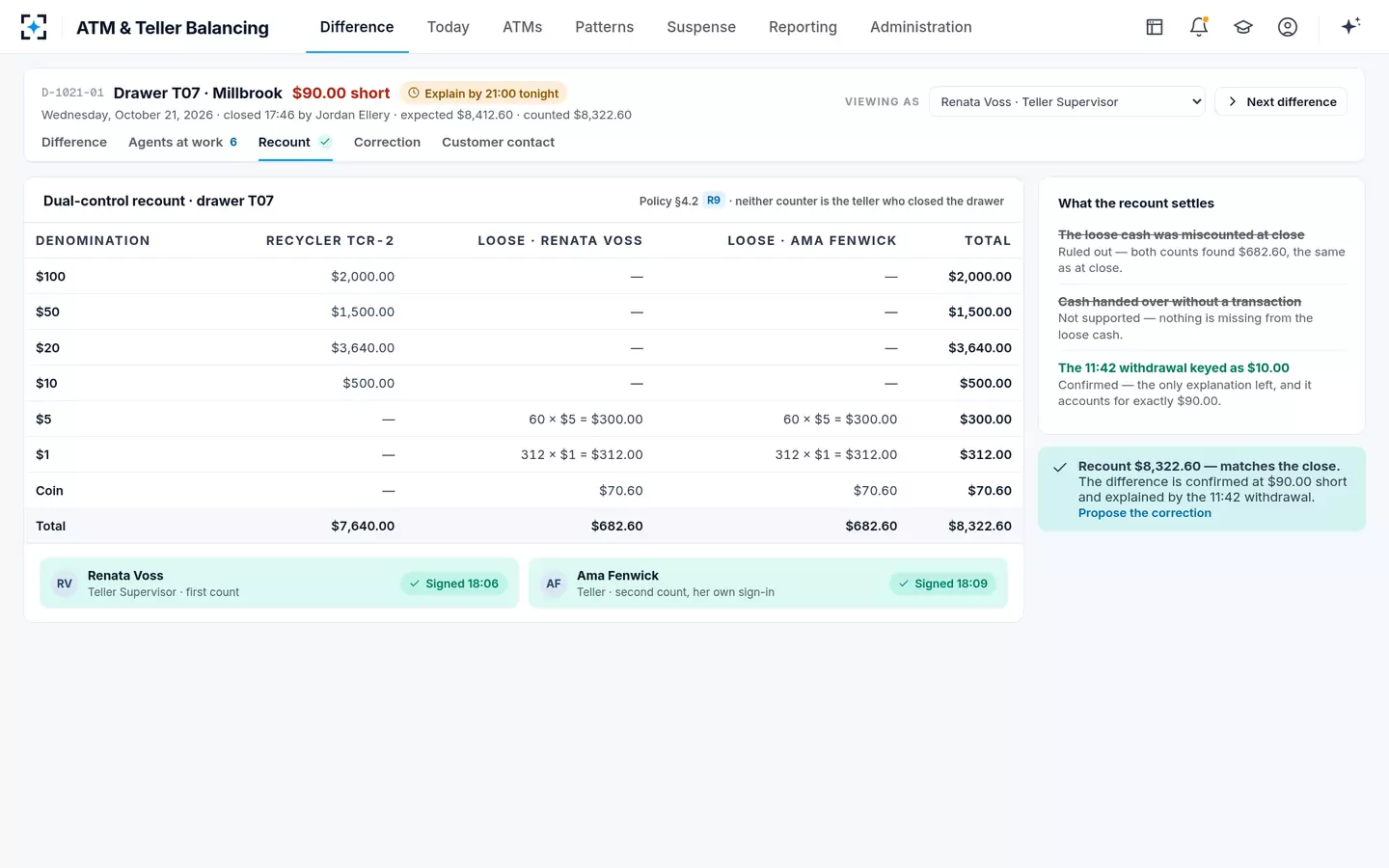Select the Recount tab
This screenshot has height=868, width=1389.
[295, 142]
